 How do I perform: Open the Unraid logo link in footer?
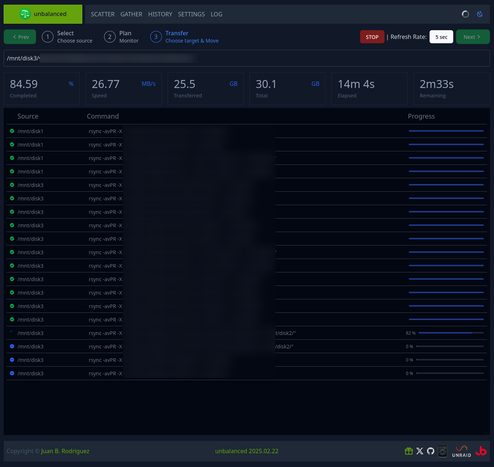pyautogui.click(x=462, y=451)
